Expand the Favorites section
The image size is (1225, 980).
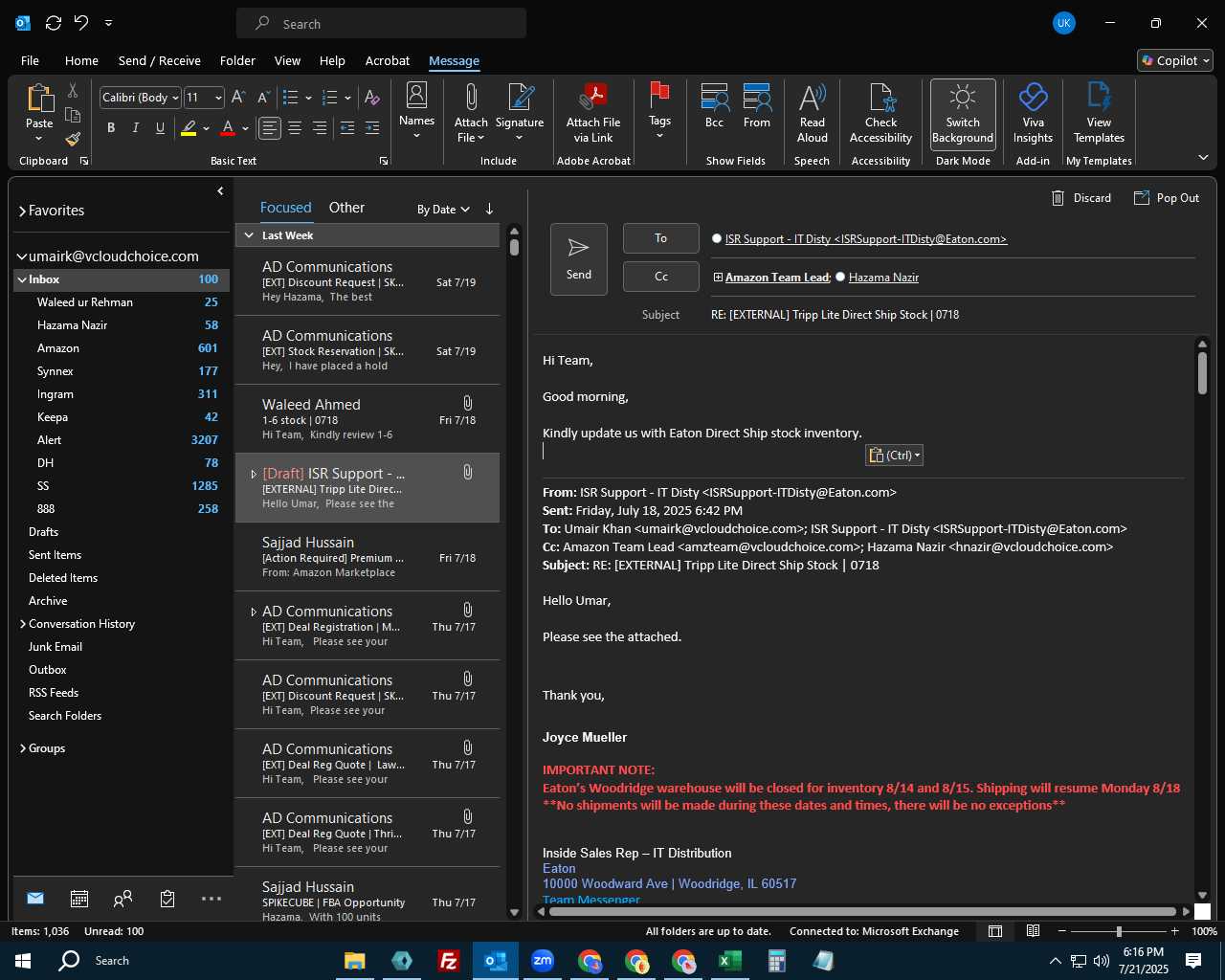22,211
